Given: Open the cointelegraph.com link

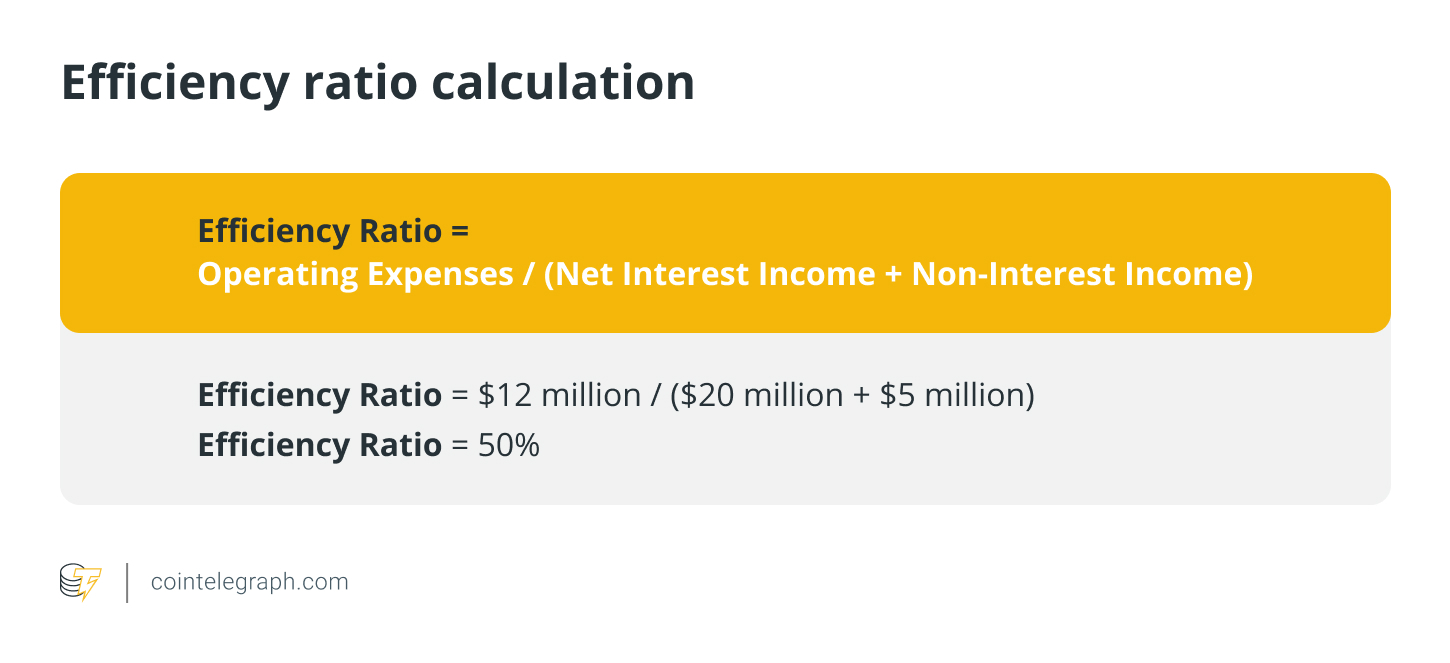Looking at the screenshot, I should tap(249, 582).
